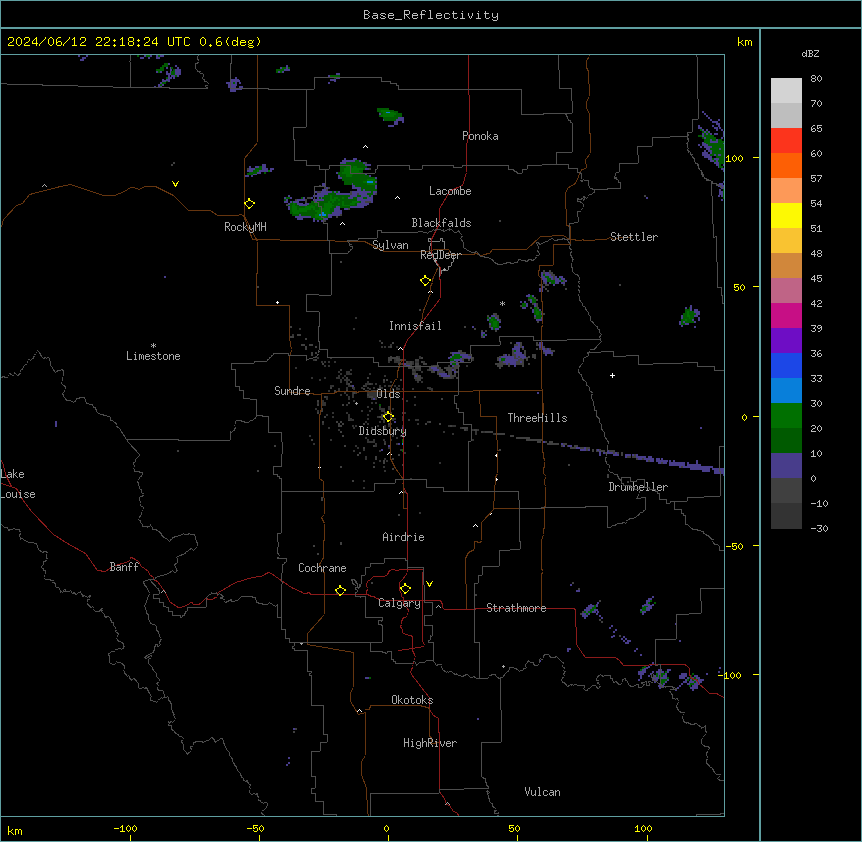The height and width of the screenshot is (842, 862).
Task: Click the Innisfail city label
Action: 415,326
